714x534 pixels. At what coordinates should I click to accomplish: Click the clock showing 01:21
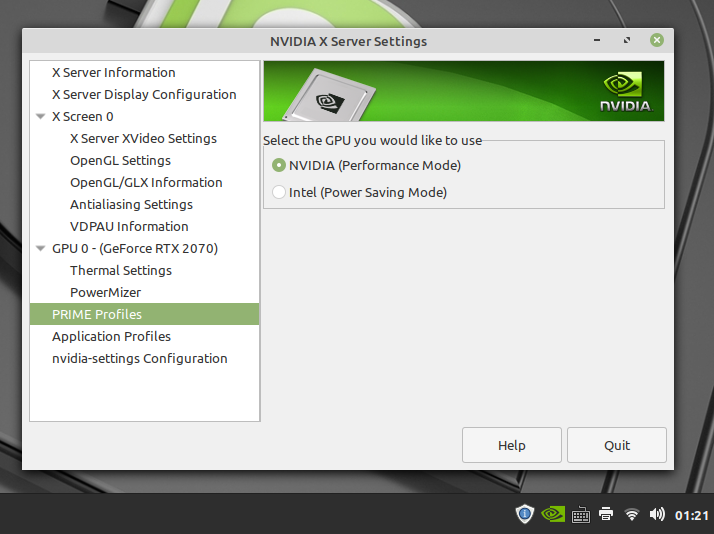(x=691, y=516)
